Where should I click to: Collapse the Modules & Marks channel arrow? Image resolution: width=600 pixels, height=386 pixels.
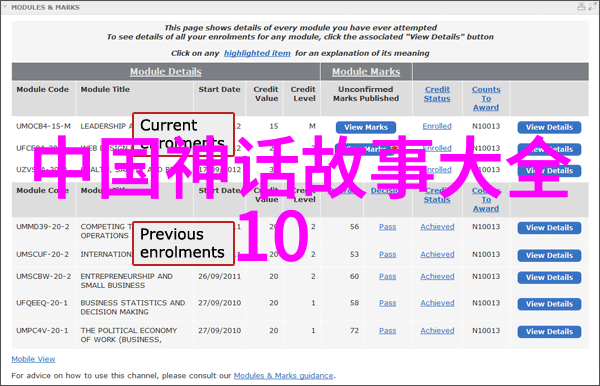tap(5, 7)
